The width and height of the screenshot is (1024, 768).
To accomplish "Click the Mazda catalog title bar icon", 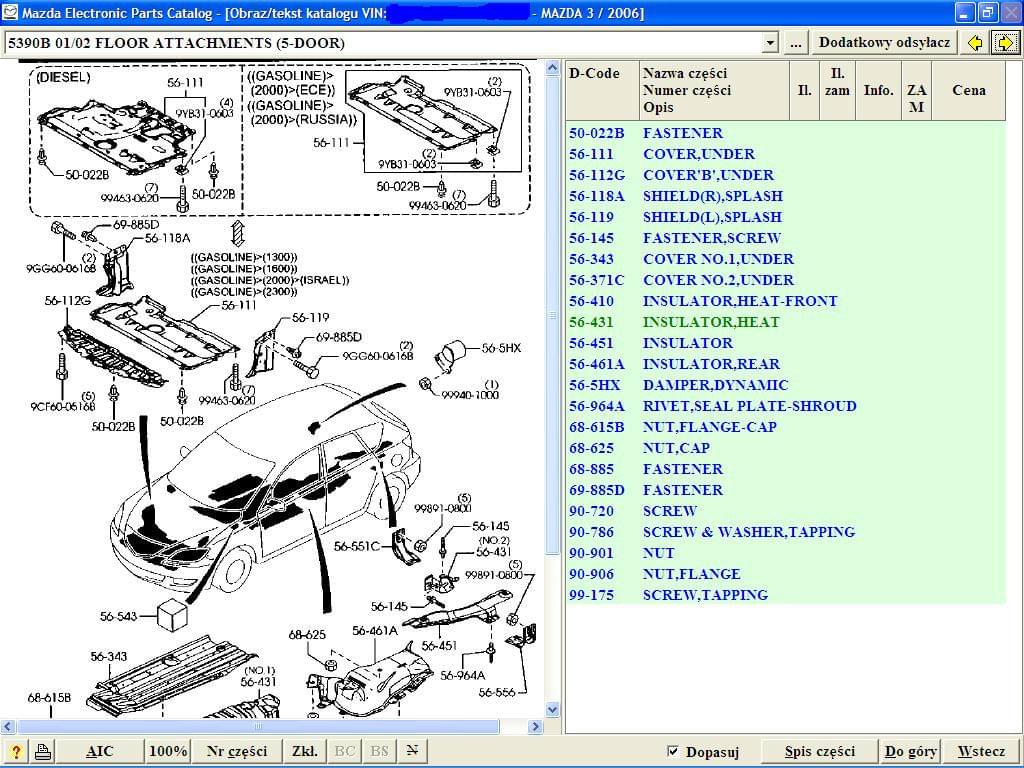I will (10, 12).
